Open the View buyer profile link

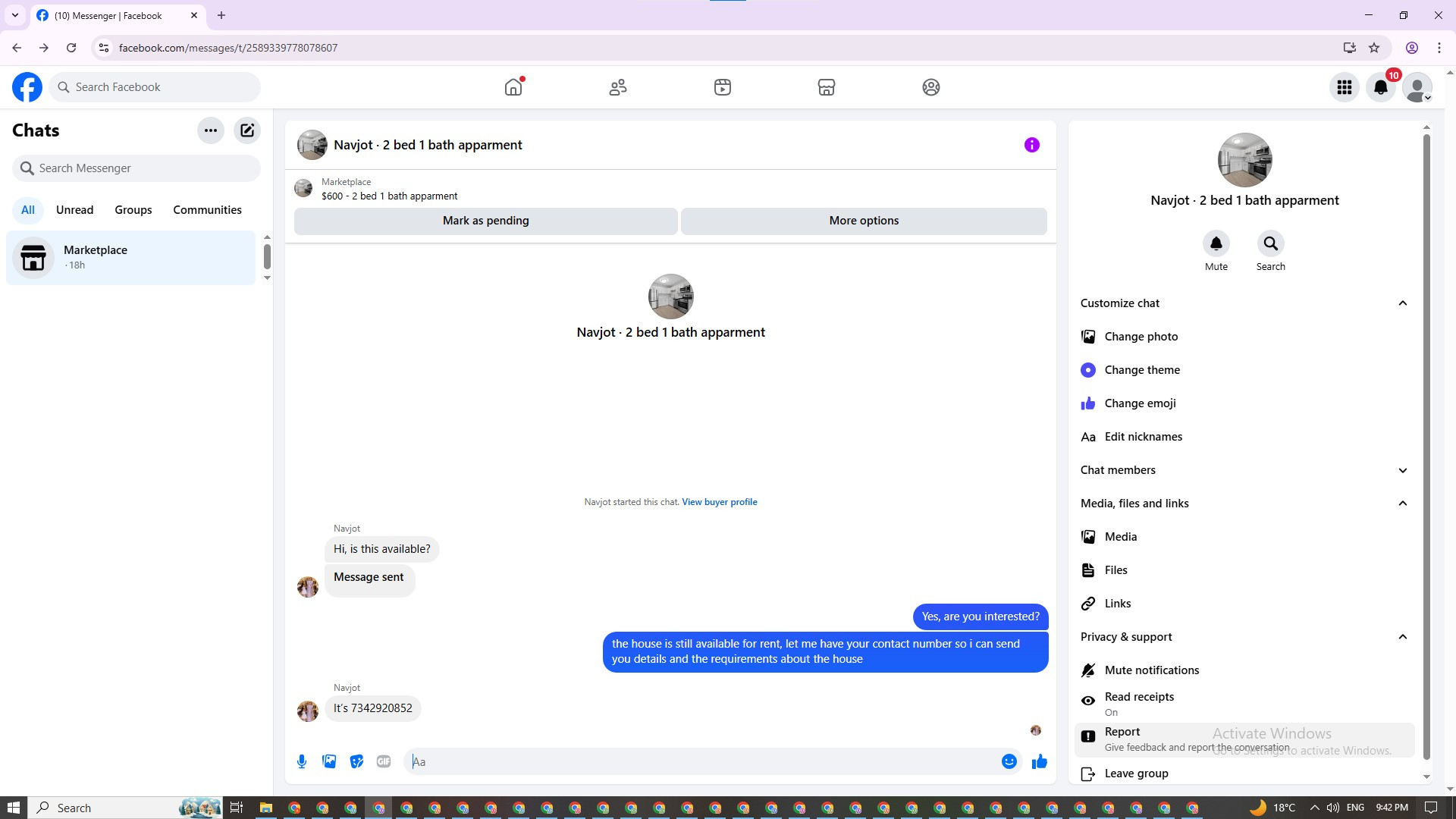[x=719, y=502]
